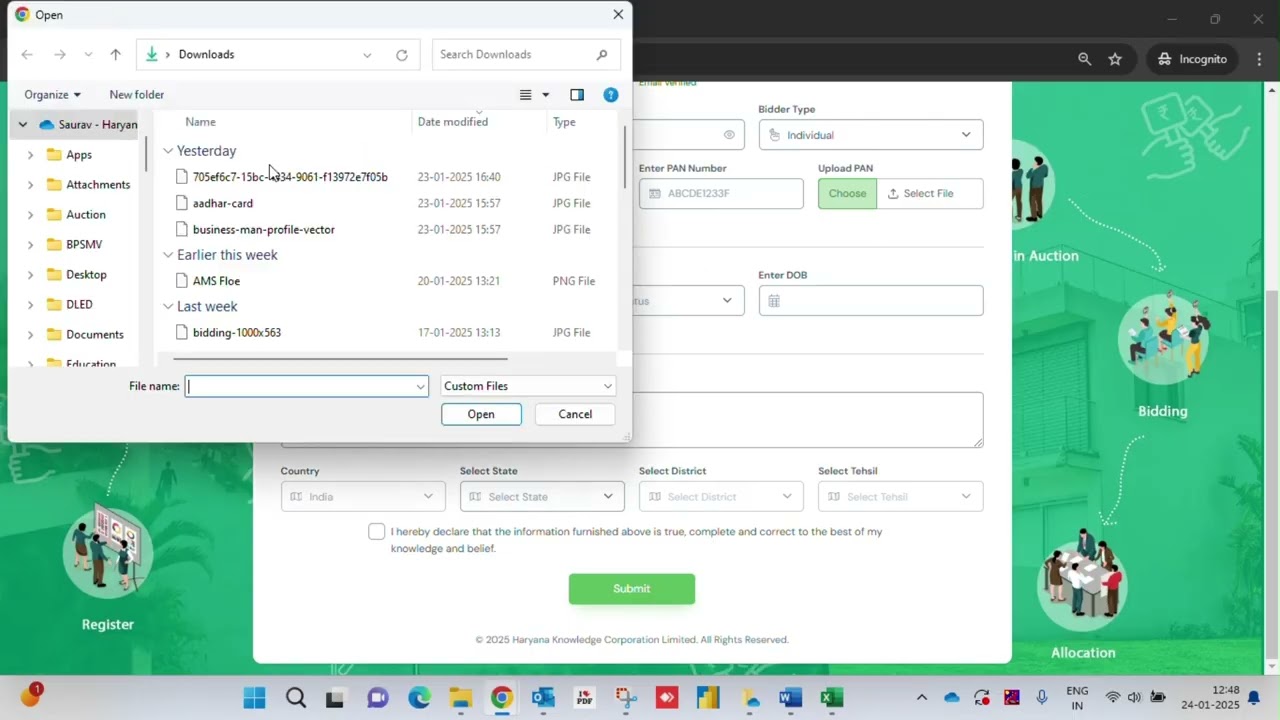Click the Search Downloads field
This screenshot has width=1280, height=720.
(526, 55)
